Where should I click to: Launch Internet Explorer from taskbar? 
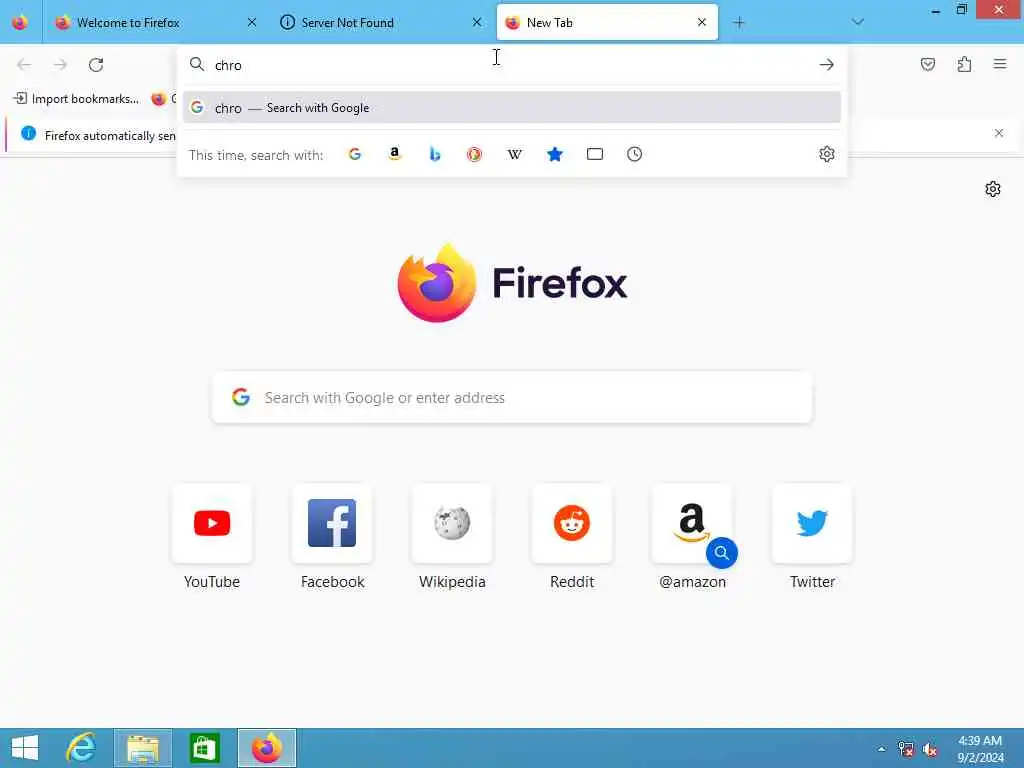(x=82, y=748)
